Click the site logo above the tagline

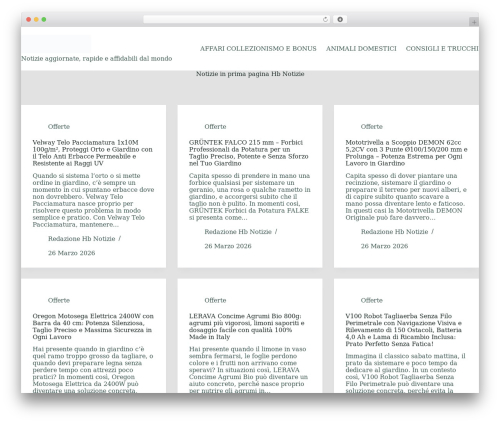tap(57, 44)
